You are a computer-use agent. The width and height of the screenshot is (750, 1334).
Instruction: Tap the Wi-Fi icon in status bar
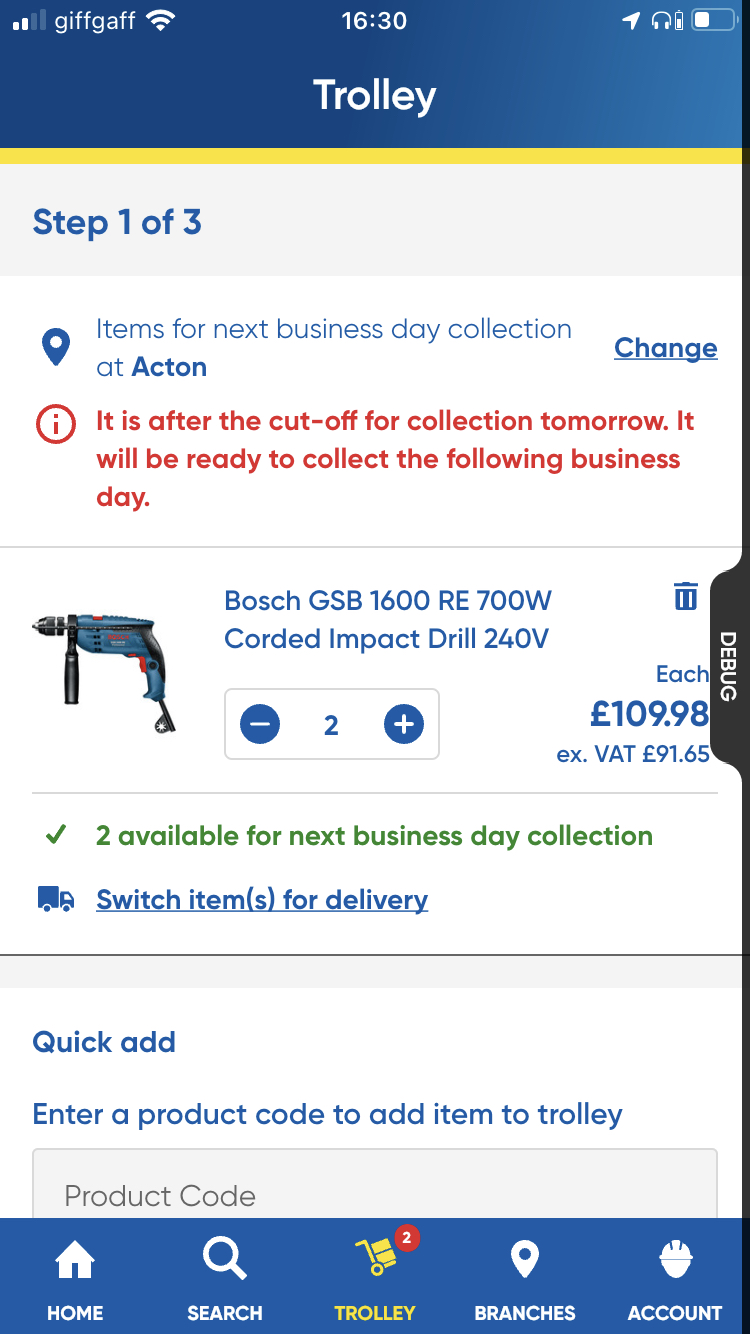coord(158,21)
